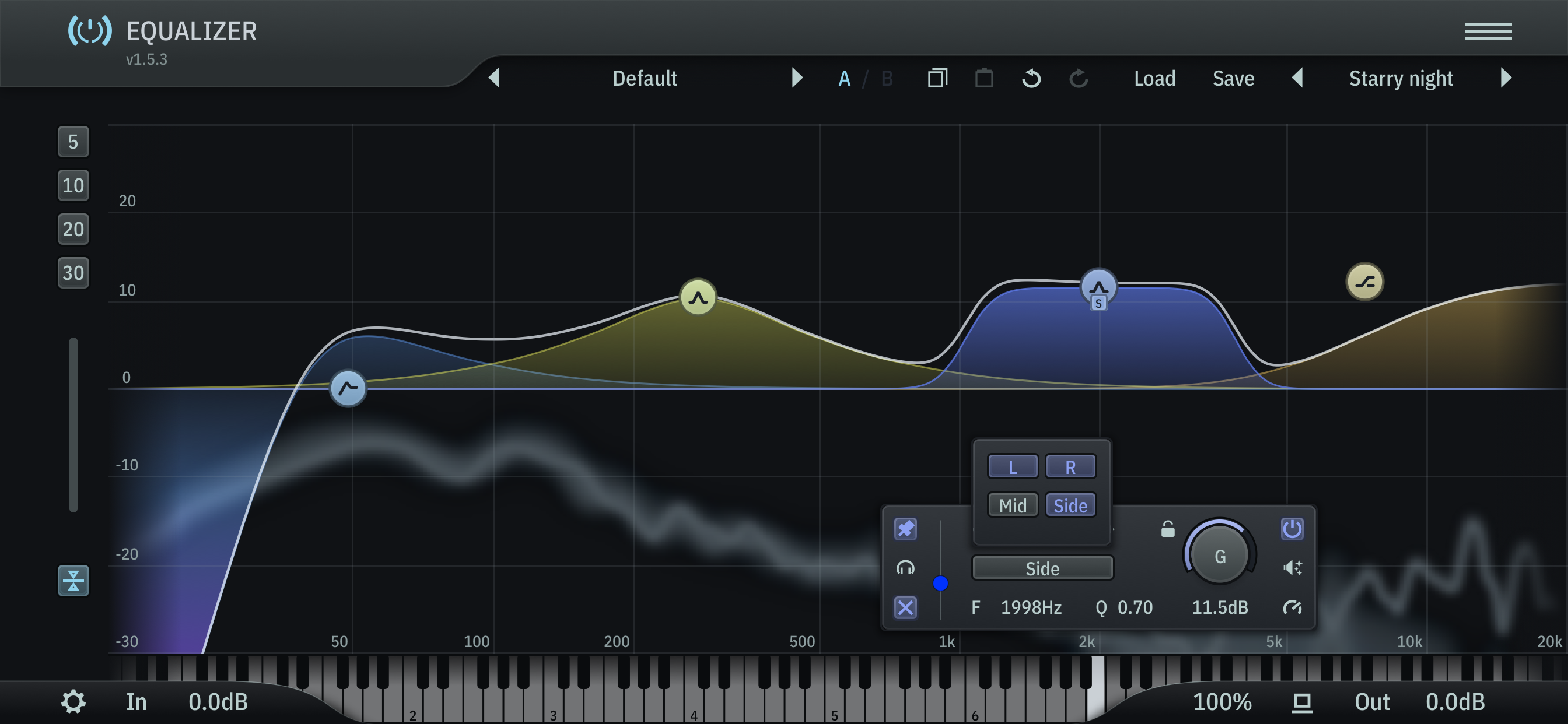Image resolution: width=1568 pixels, height=724 pixels.
Task: Click the speed gauge icon in band panel
Action: (x=1291, y=607)
